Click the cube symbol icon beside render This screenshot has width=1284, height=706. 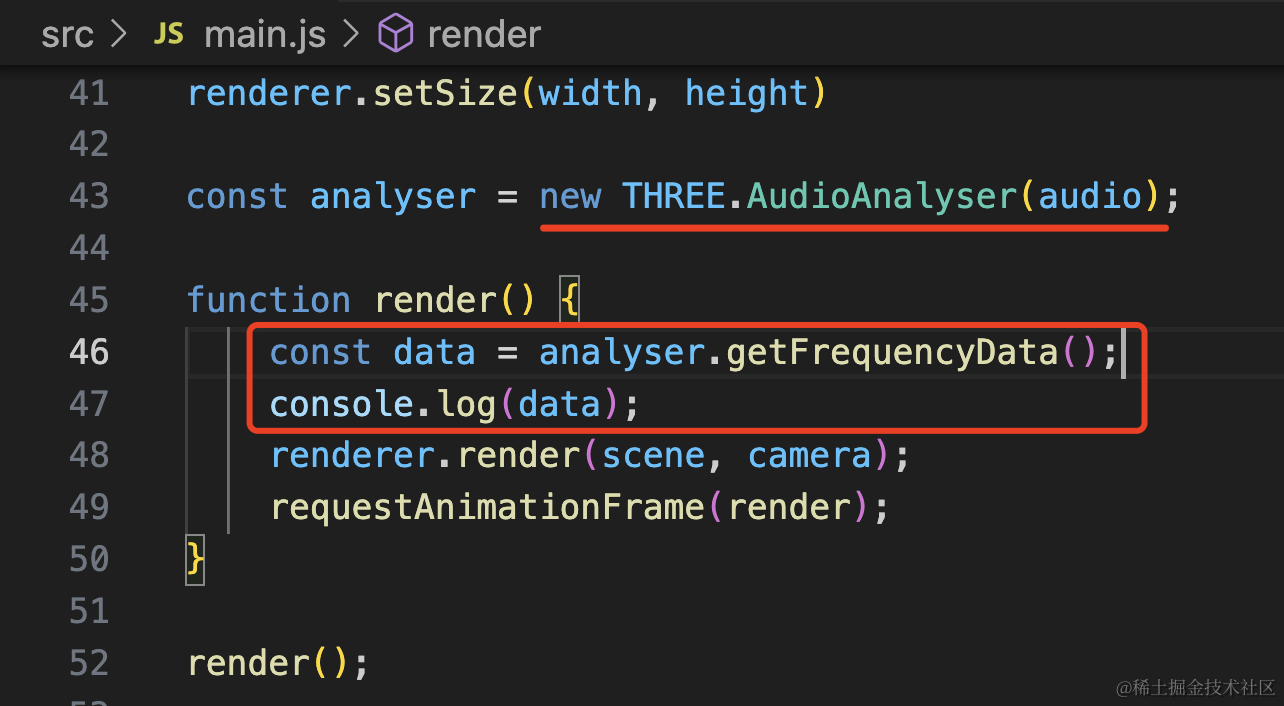coord(395,35)
